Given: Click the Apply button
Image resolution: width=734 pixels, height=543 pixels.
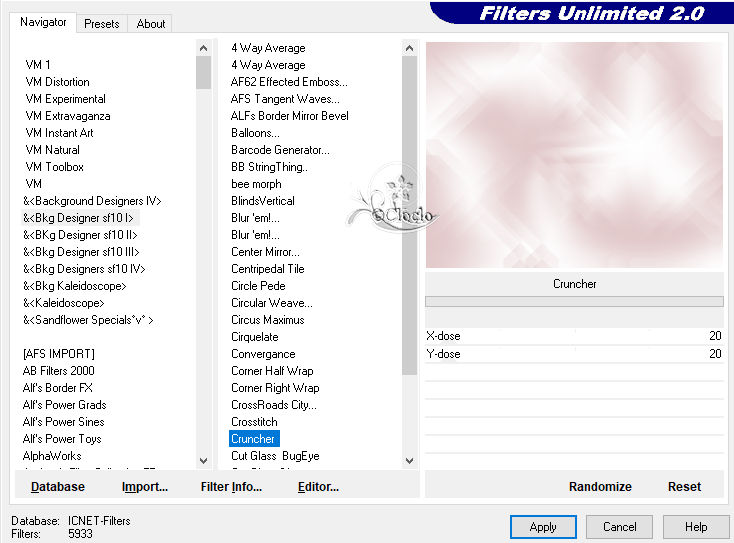Looking at the screenshot, I should click(x=543, y=527).
